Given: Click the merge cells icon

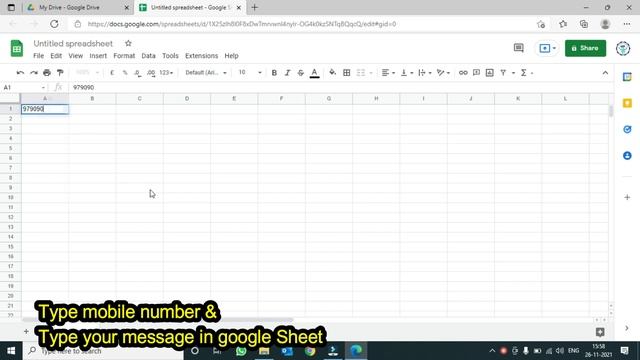Looking at the screenshot, I should pyautogui.click(x=361, y=73).
